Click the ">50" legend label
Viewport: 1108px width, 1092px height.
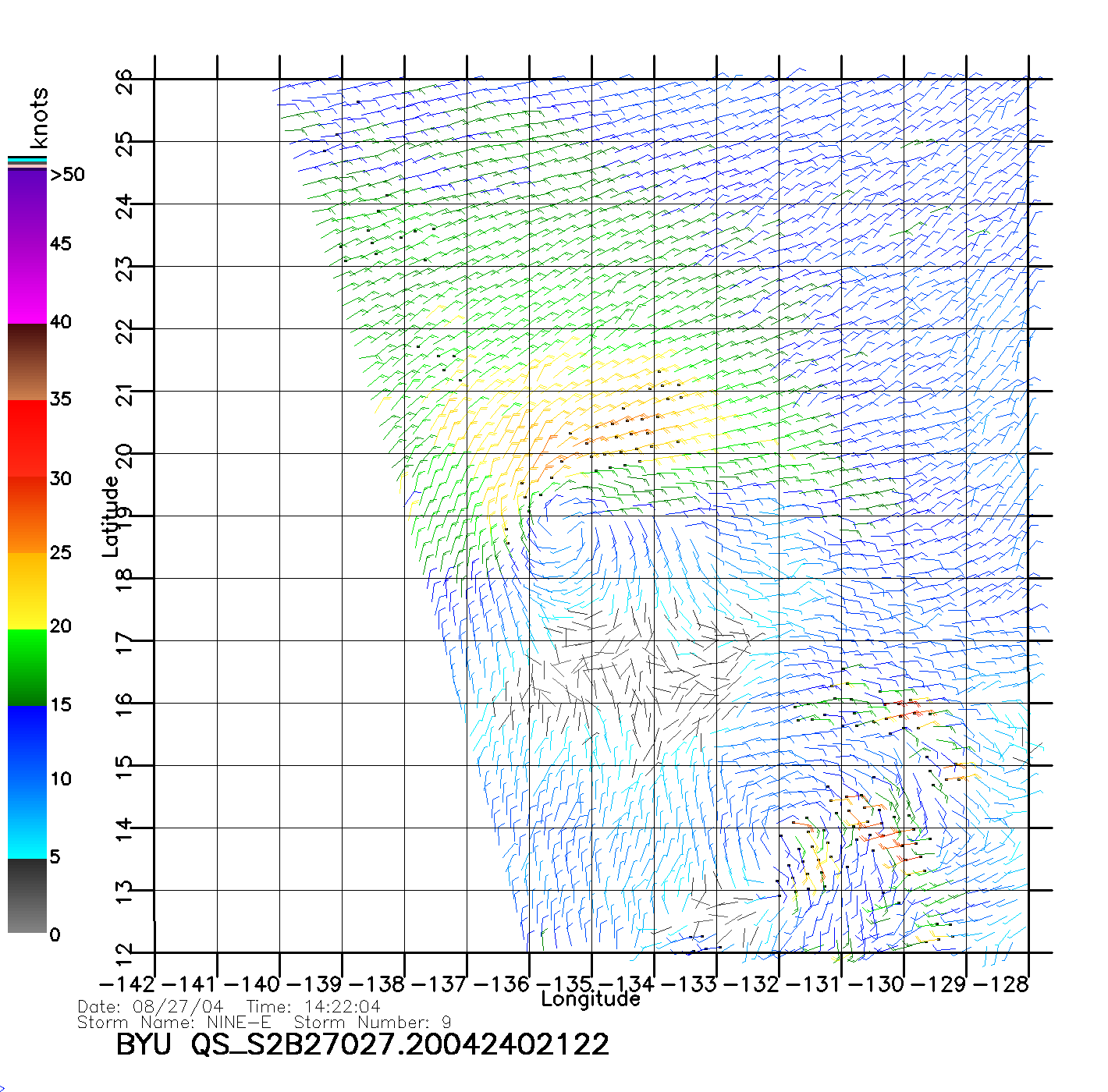point(67,175)
